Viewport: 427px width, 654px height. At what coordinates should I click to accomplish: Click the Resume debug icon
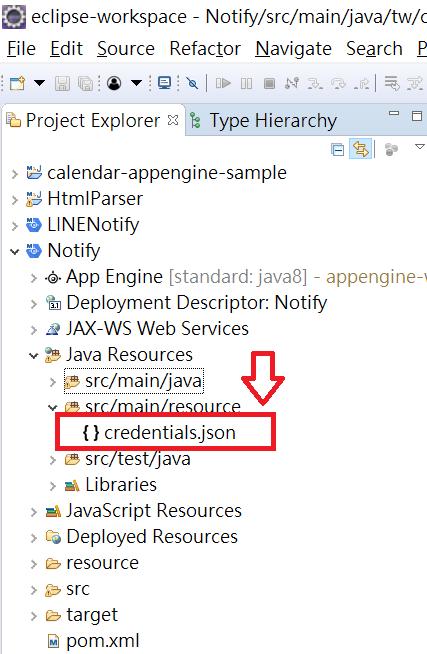[x=223, y=83]
